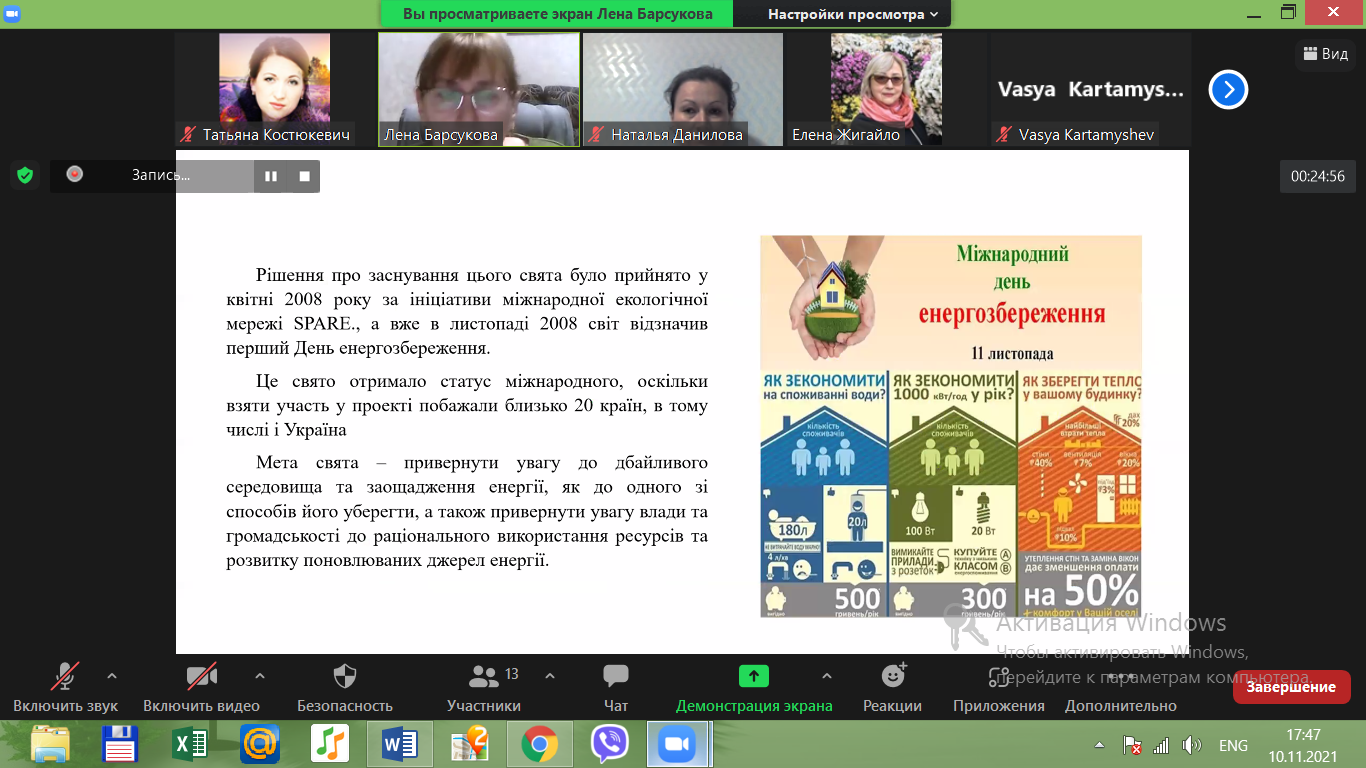Expand audio options arrow next to Включить звук
This screenshot has width=1366, height=768.
tap(112, 675)
